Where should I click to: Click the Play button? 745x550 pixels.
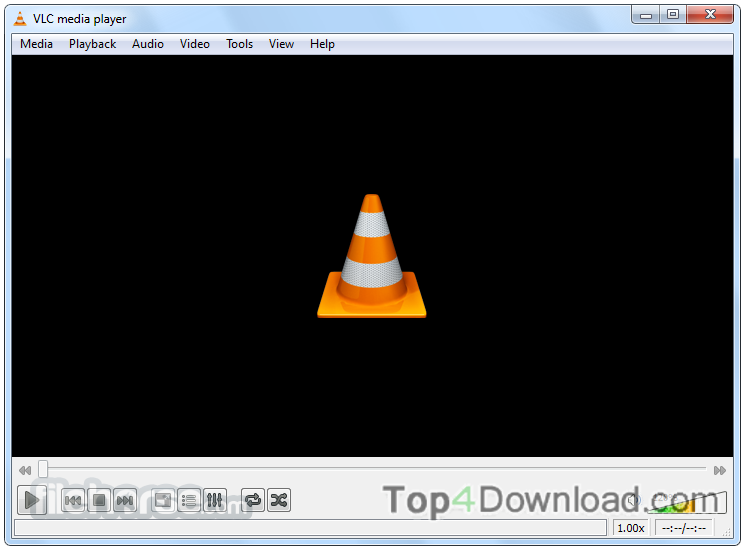click(x=32, y=500)
